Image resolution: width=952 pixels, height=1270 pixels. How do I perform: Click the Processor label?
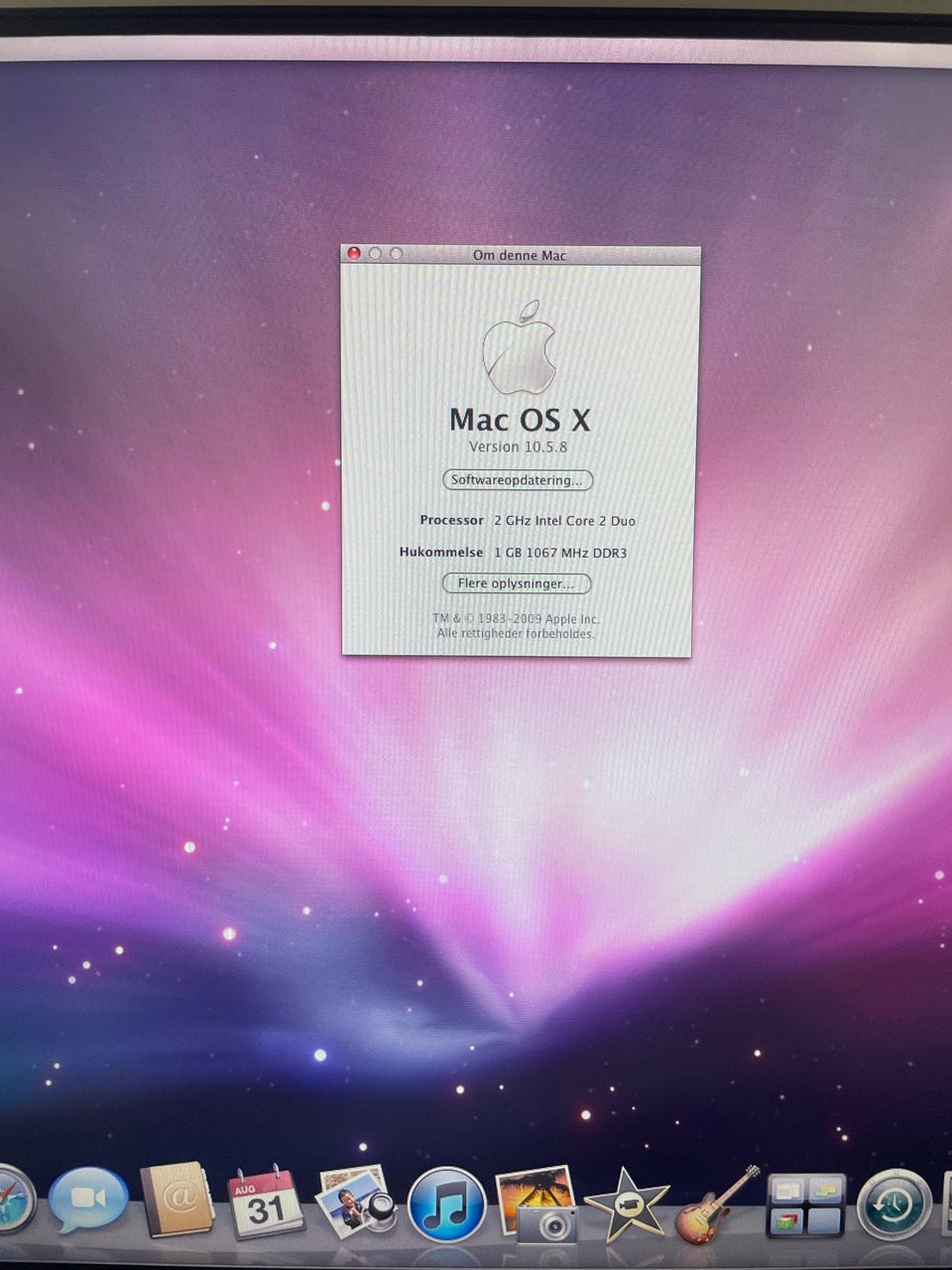click(451, 520)
